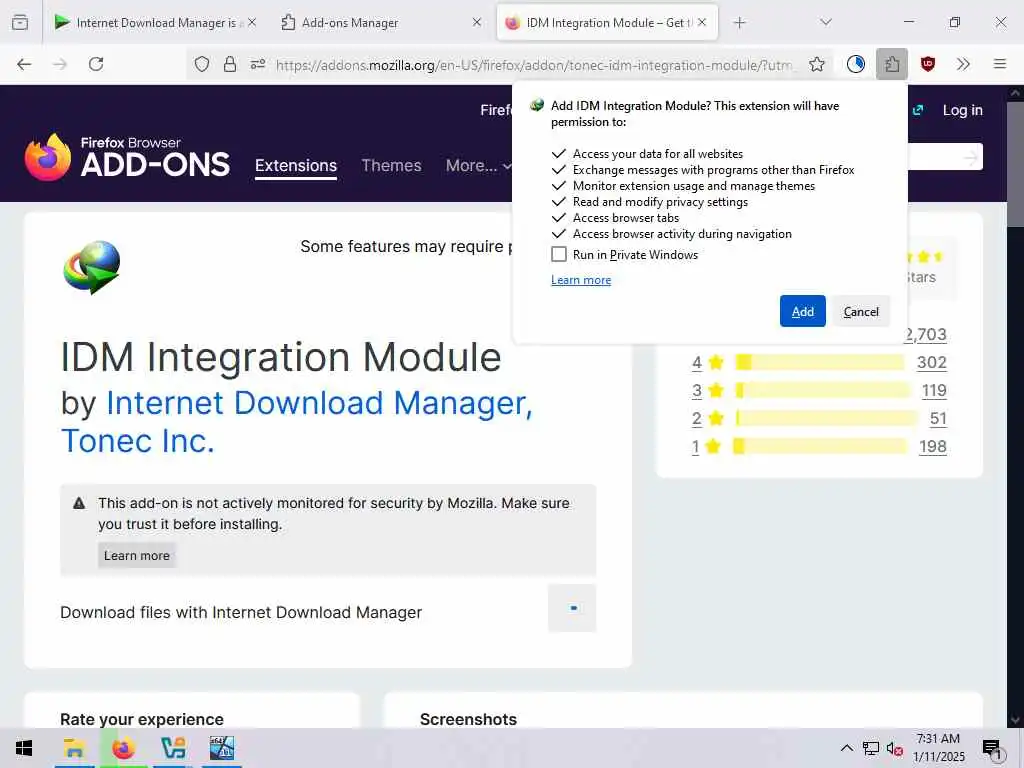Click the IDM Integration Module globe icon

pos(92,267)
